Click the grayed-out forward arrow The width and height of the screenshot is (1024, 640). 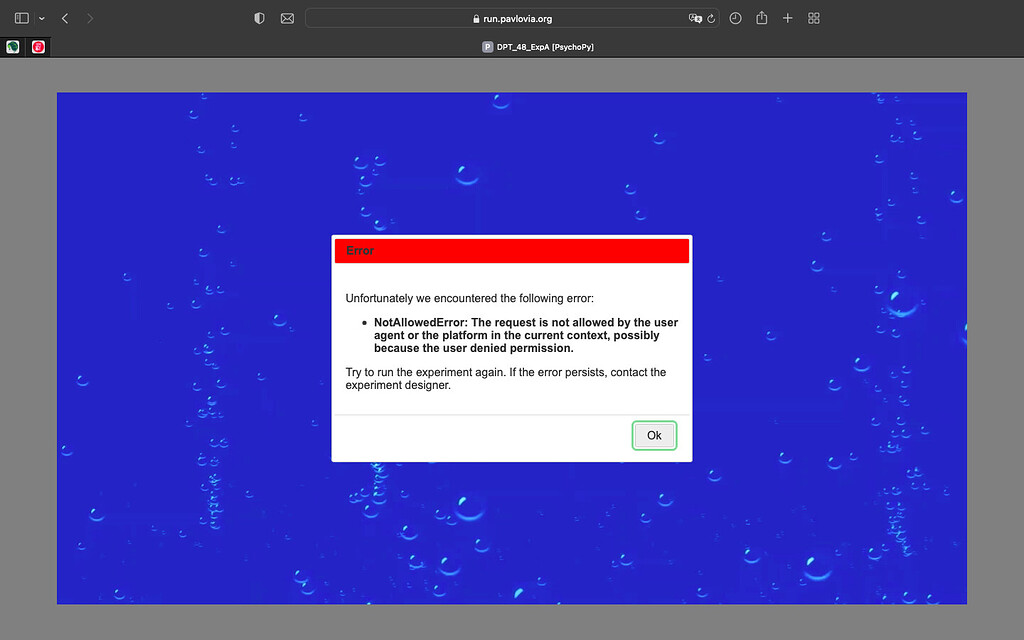coord(90,17)
